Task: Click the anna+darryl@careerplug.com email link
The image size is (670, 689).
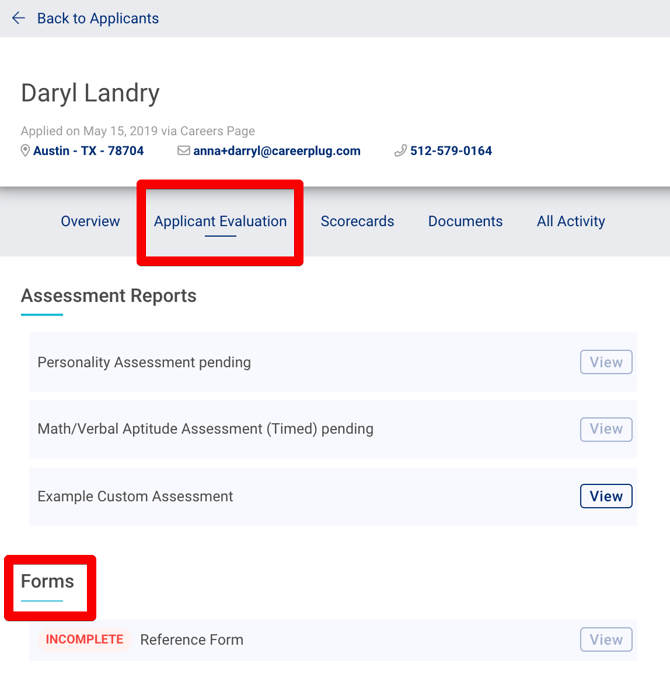Action: pos(277,151)
